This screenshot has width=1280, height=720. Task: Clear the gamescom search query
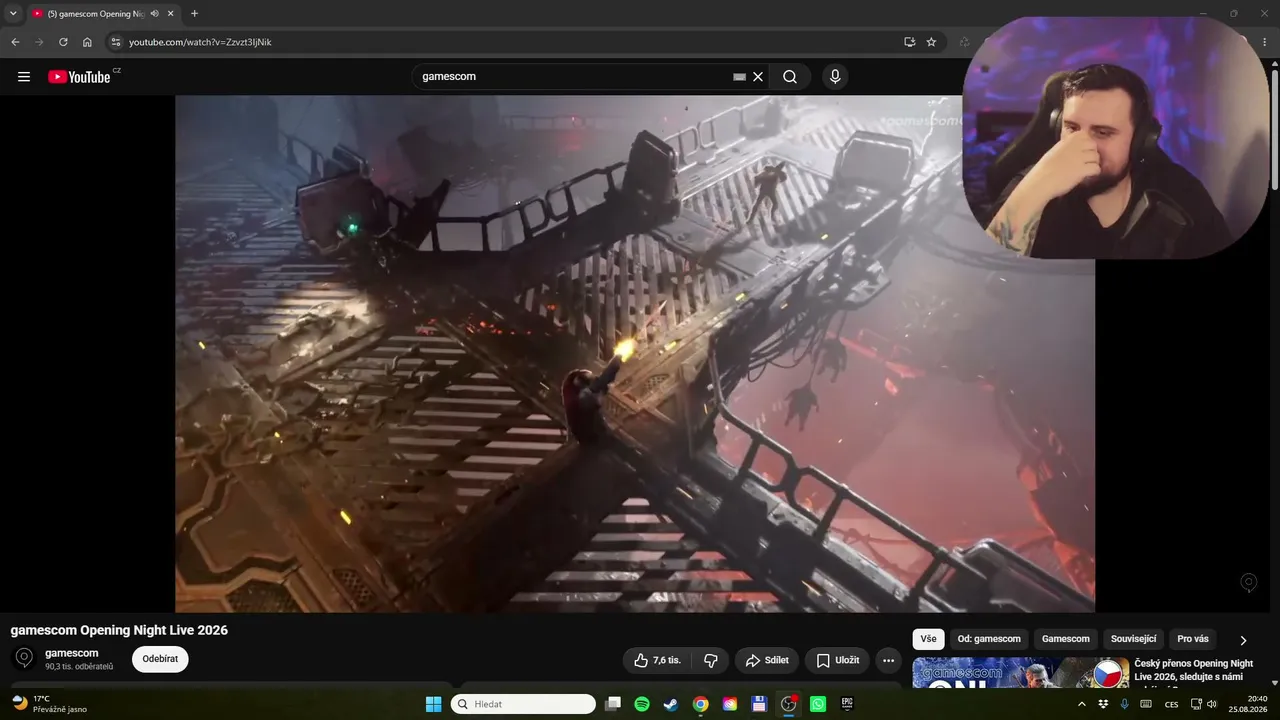[758, 77]
